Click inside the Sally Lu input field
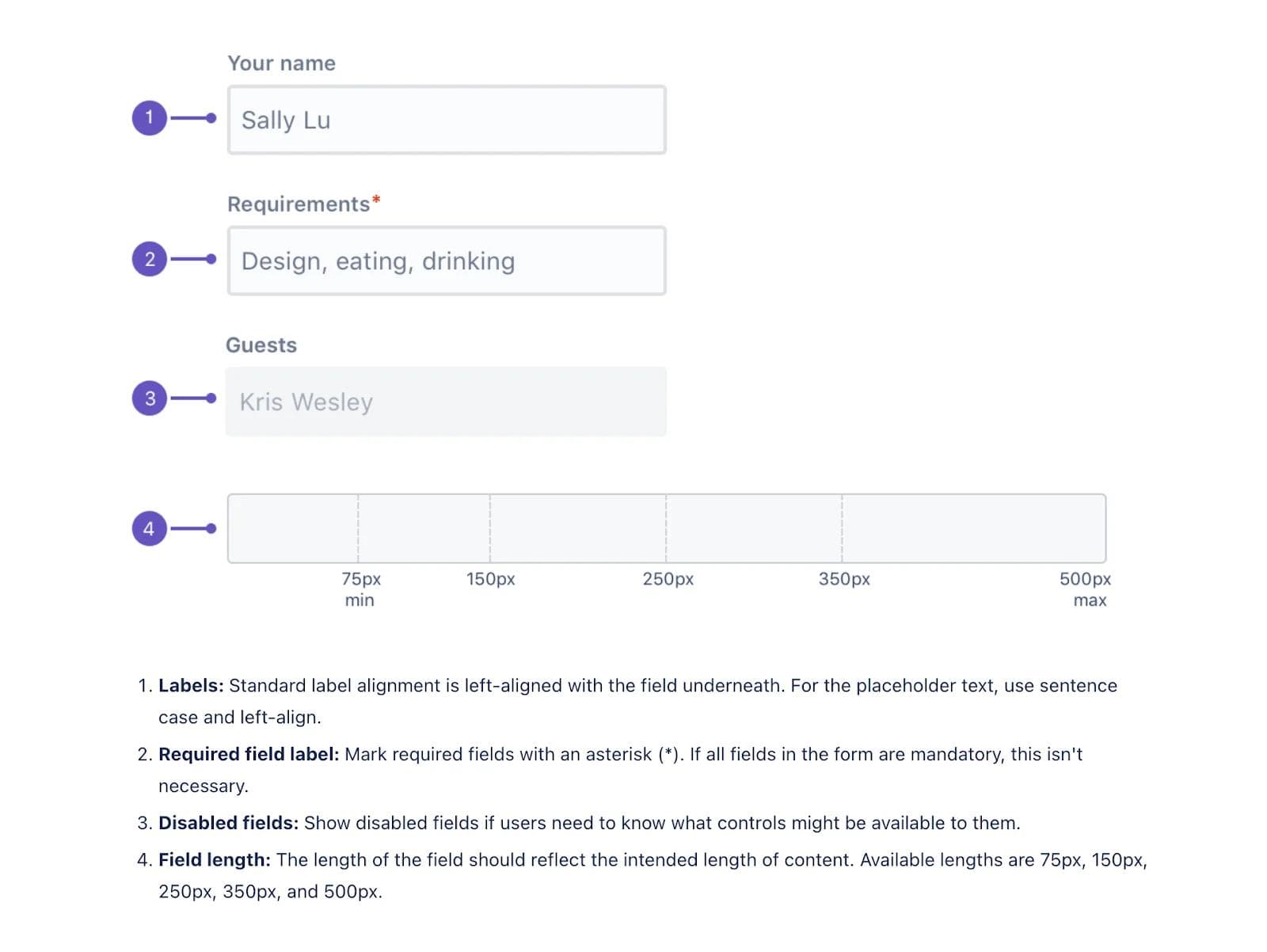The image size is (1267, 952). pyautogui.click(x=446, y=120)
